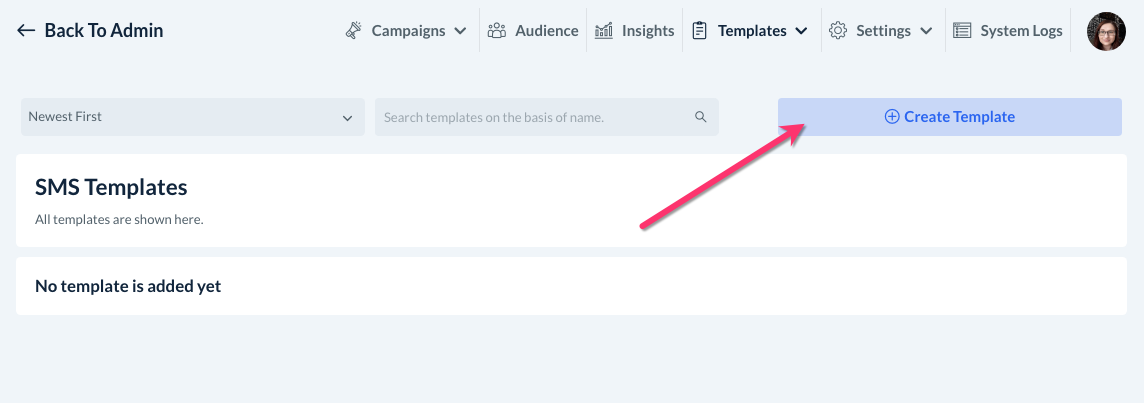Click the search magnifier icon

point(701,117)
